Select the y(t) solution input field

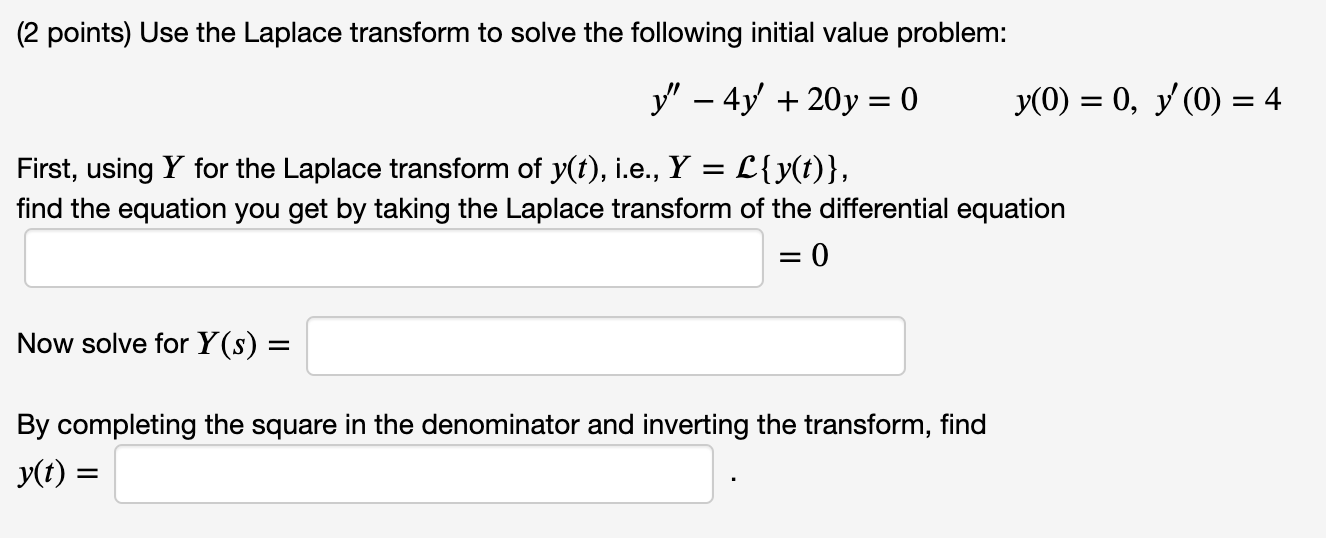414,474
